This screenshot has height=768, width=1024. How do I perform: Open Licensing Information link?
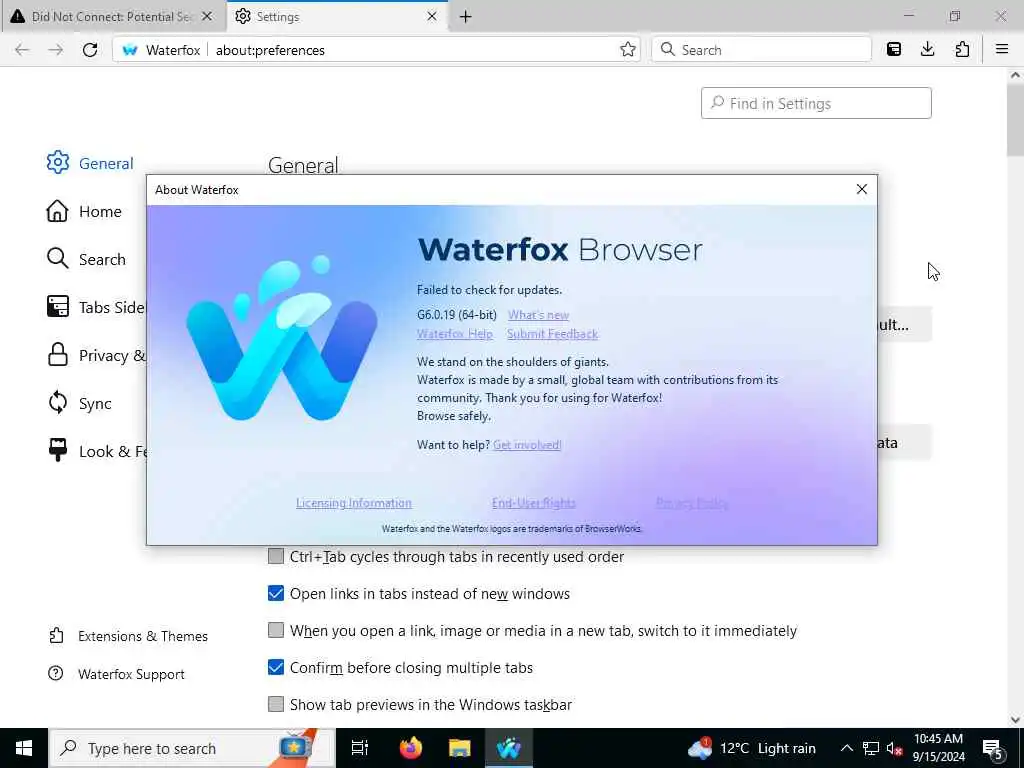[x=353, y=503]
